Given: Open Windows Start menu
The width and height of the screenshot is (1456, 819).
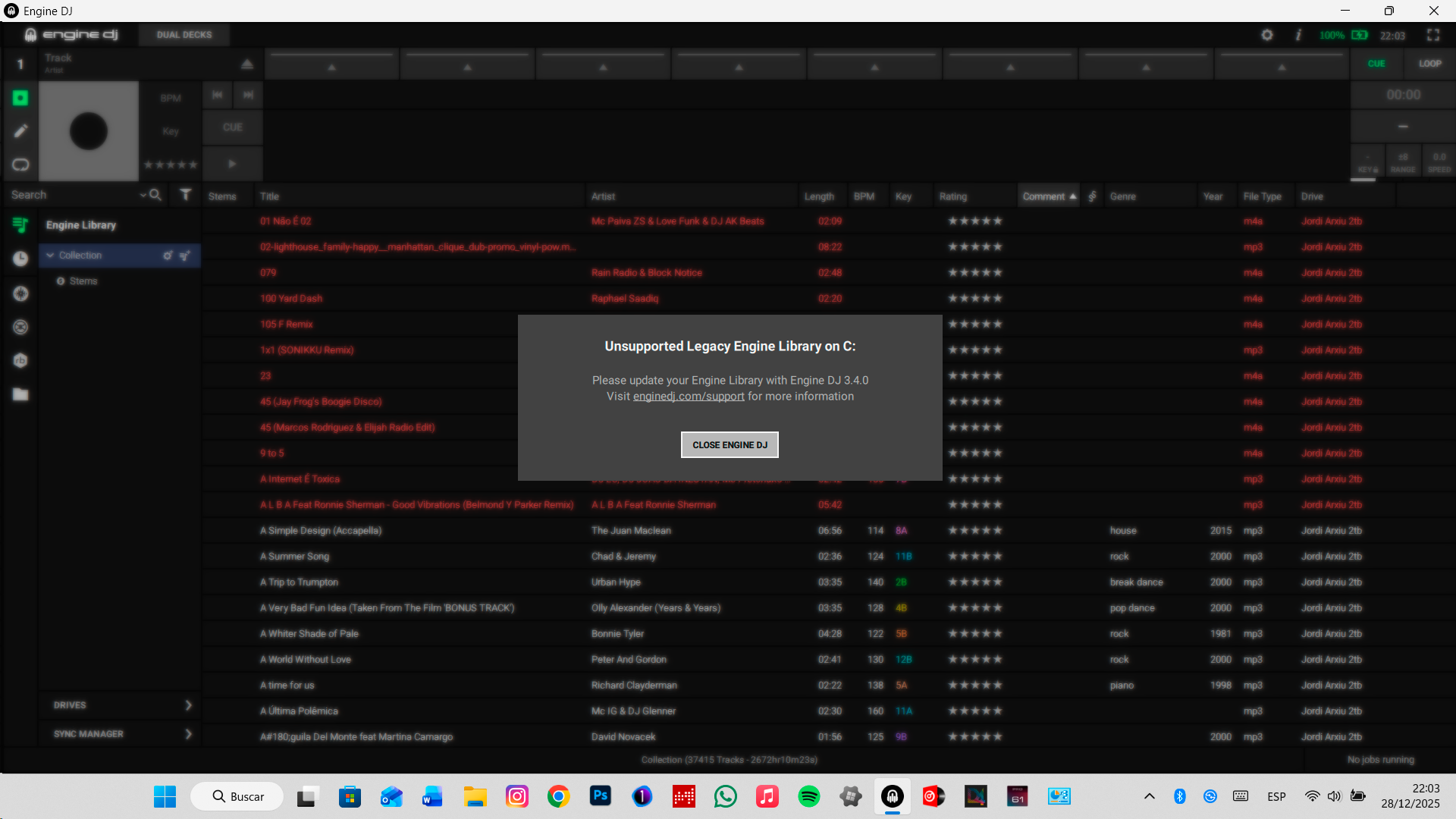Looking at the screenshot, I should point(165,796).
